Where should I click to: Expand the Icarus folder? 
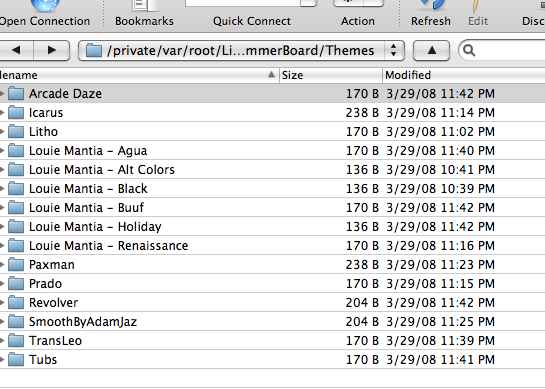pos(2,112)
